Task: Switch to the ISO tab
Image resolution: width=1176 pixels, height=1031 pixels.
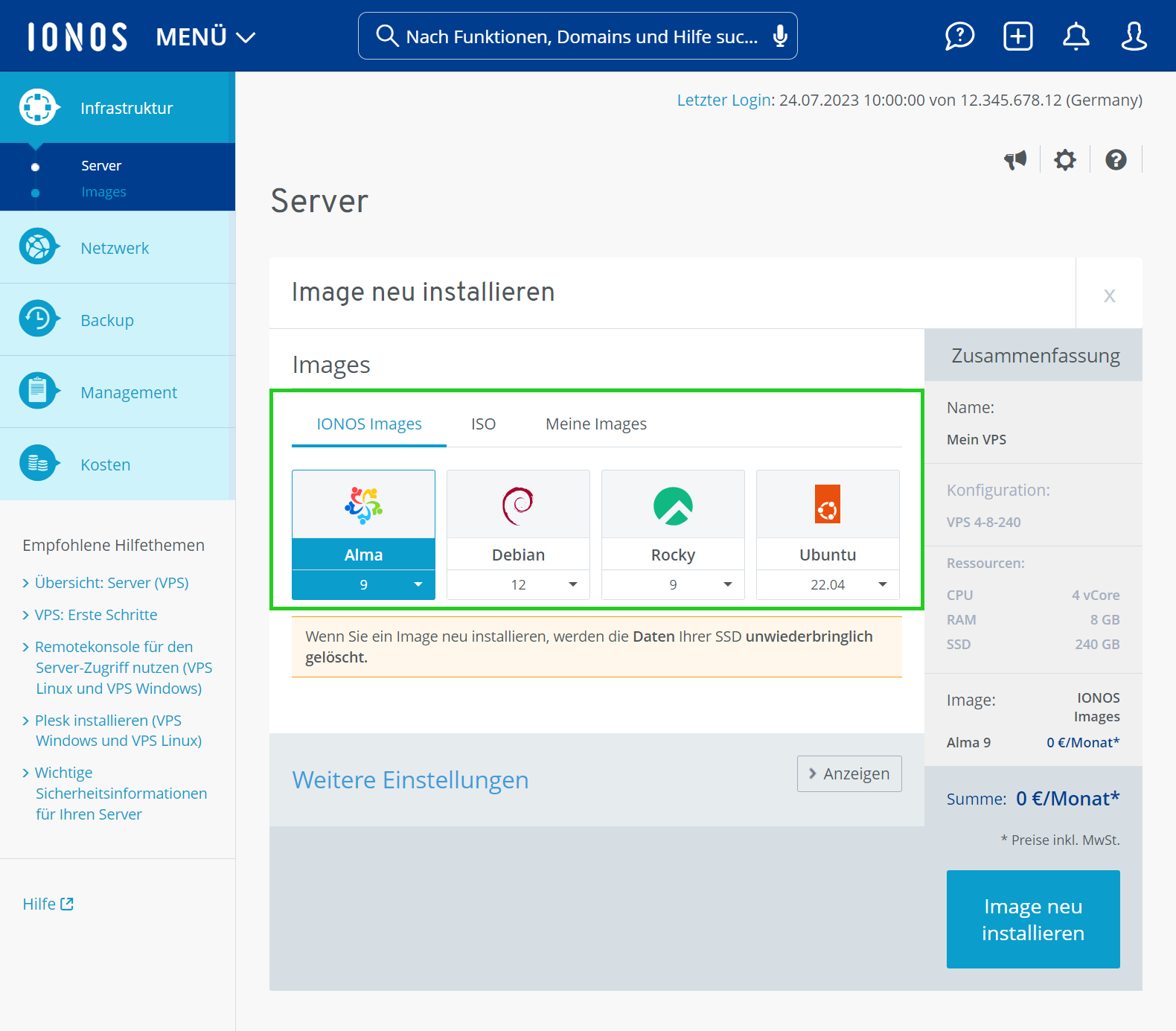Action: click(x=483, y=424)
